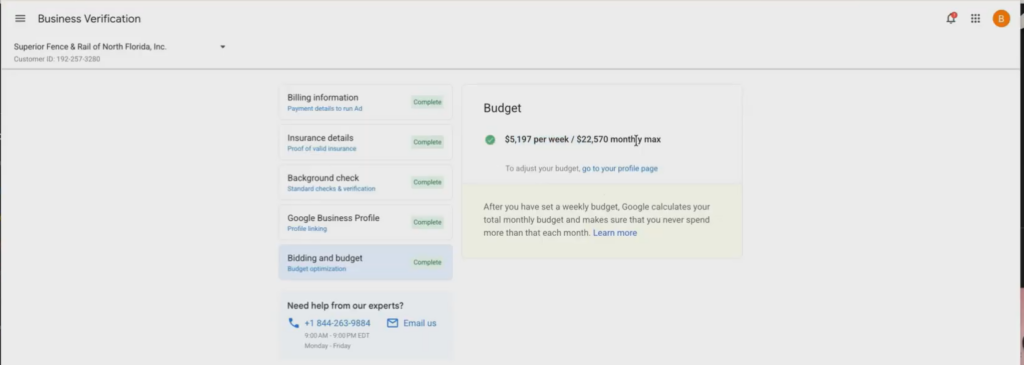The height and width of the screenshot is (365, 1024).
Task: Click the Complete badge for Billing information
Action: tap(428, 102)
